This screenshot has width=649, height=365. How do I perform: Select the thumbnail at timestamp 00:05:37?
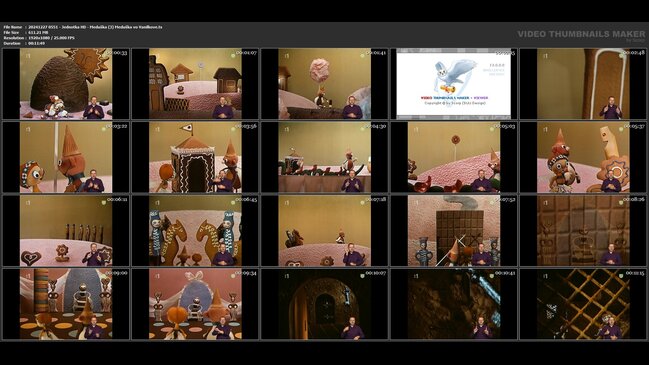pos(583,157)
